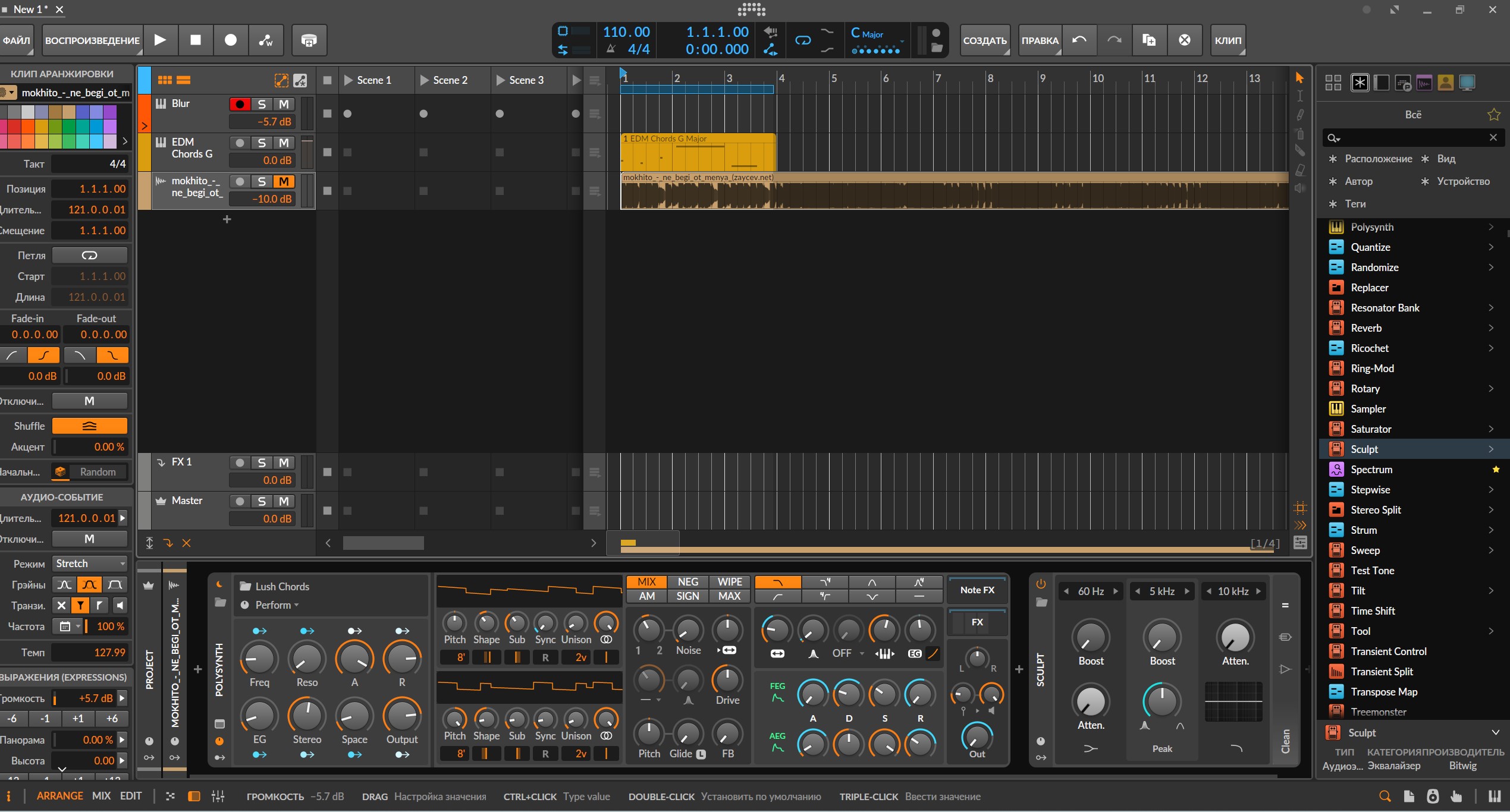Expand the Громкость expression arrow

[x=122, y=698]
